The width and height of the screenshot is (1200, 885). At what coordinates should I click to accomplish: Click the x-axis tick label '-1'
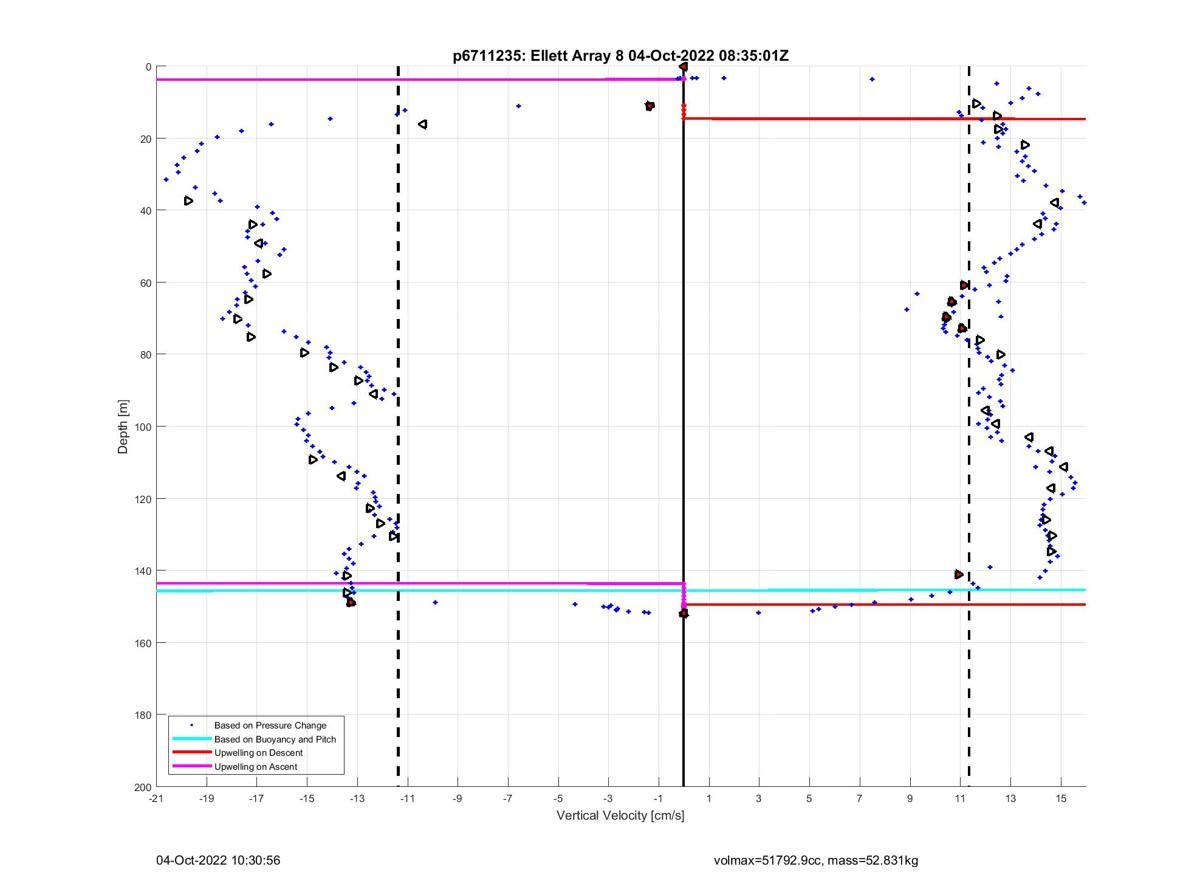pos(659,798)
